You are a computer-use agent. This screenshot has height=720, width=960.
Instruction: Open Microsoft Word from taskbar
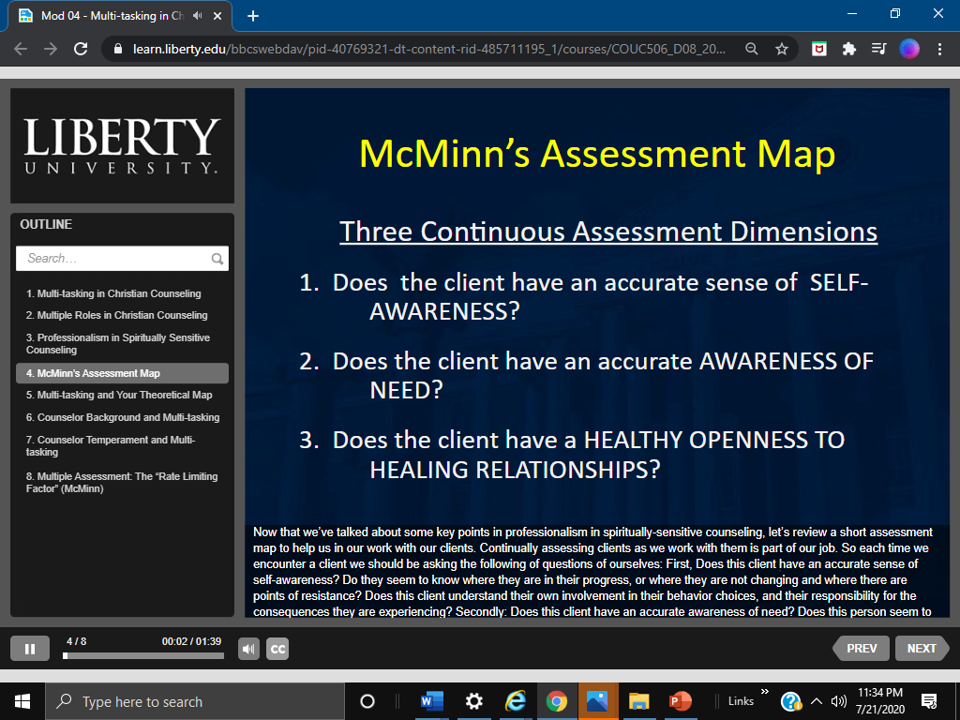[x=432, y=702]
